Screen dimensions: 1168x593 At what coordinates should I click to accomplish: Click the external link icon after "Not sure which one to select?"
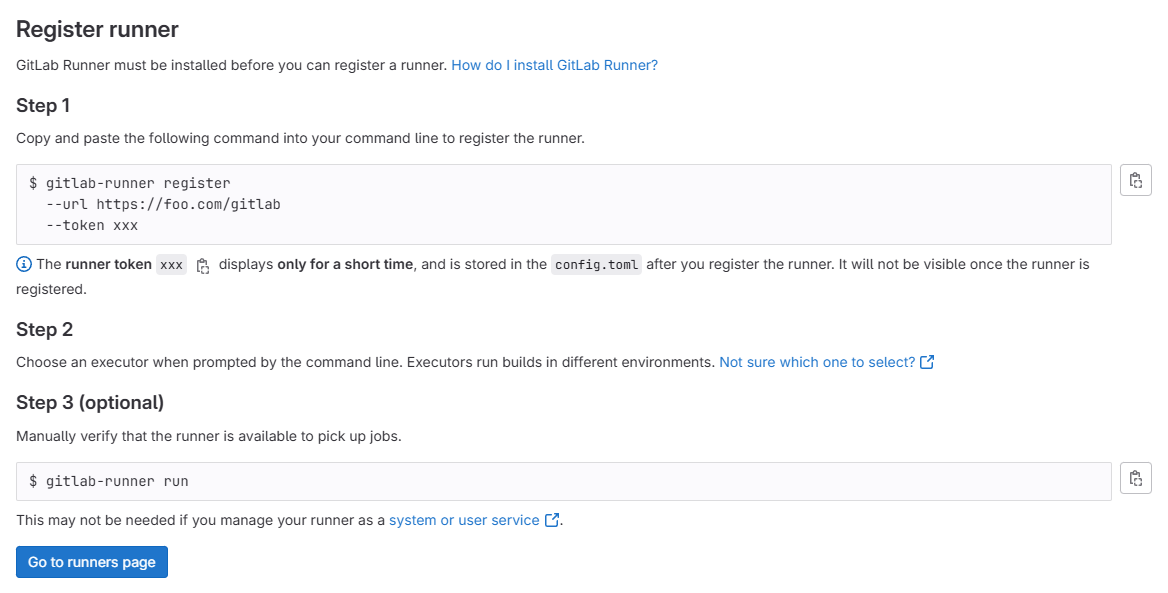coord(927,362)
